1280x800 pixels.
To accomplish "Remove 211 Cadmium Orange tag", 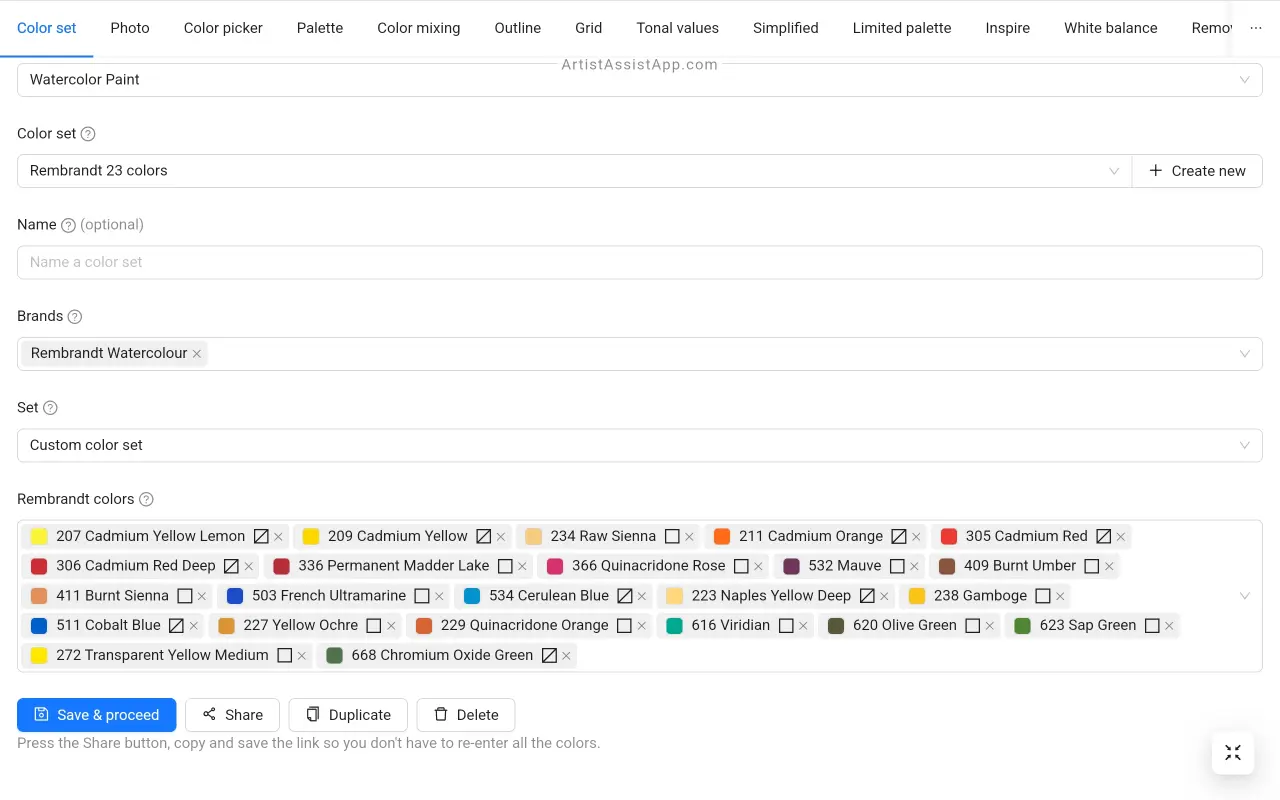I will pos(916,537).
